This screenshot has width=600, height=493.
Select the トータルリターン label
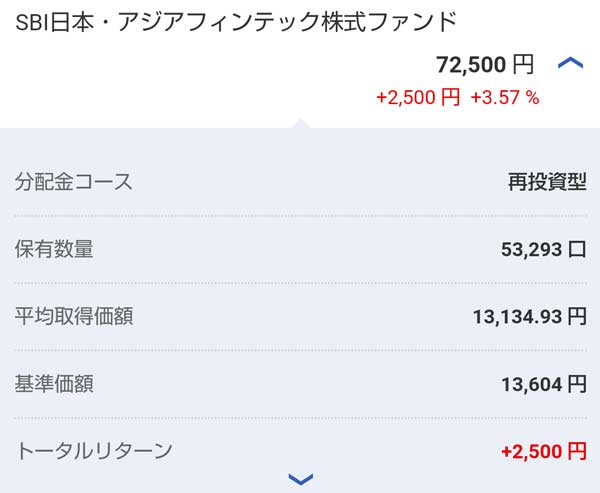(94, 451)
